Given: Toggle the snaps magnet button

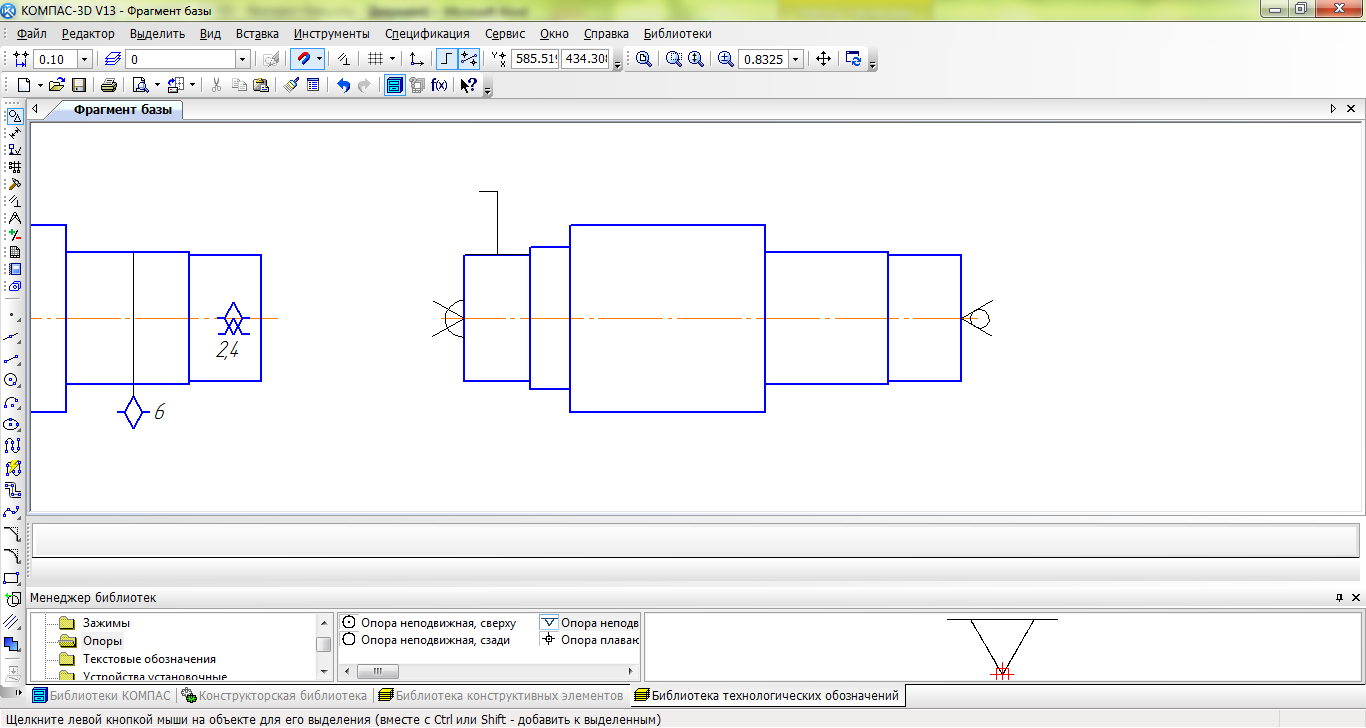Looking at the screenshot, I should tap(302, 59).
